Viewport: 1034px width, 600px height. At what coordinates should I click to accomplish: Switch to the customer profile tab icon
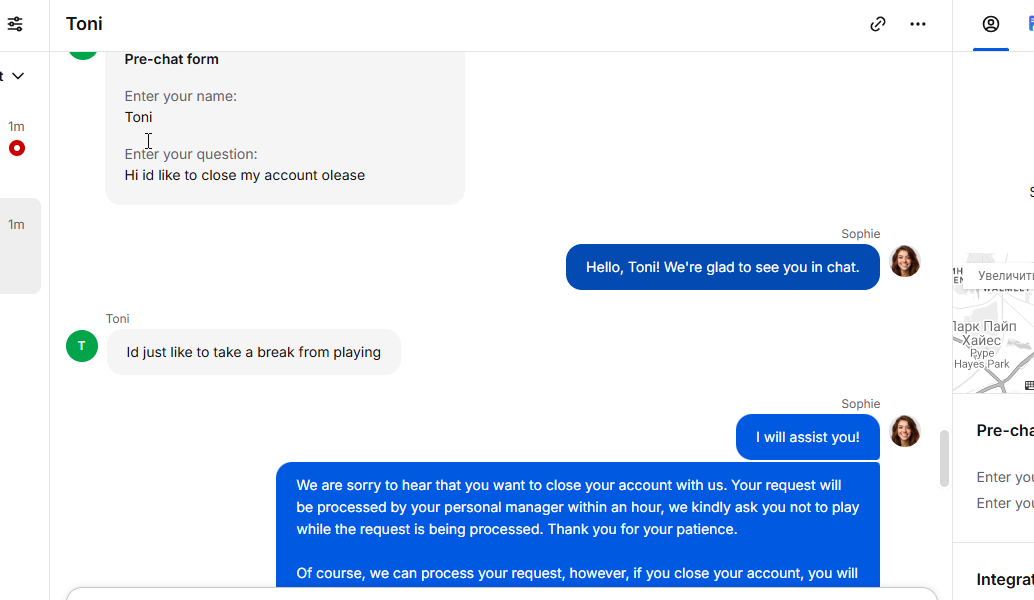[990, 24]
